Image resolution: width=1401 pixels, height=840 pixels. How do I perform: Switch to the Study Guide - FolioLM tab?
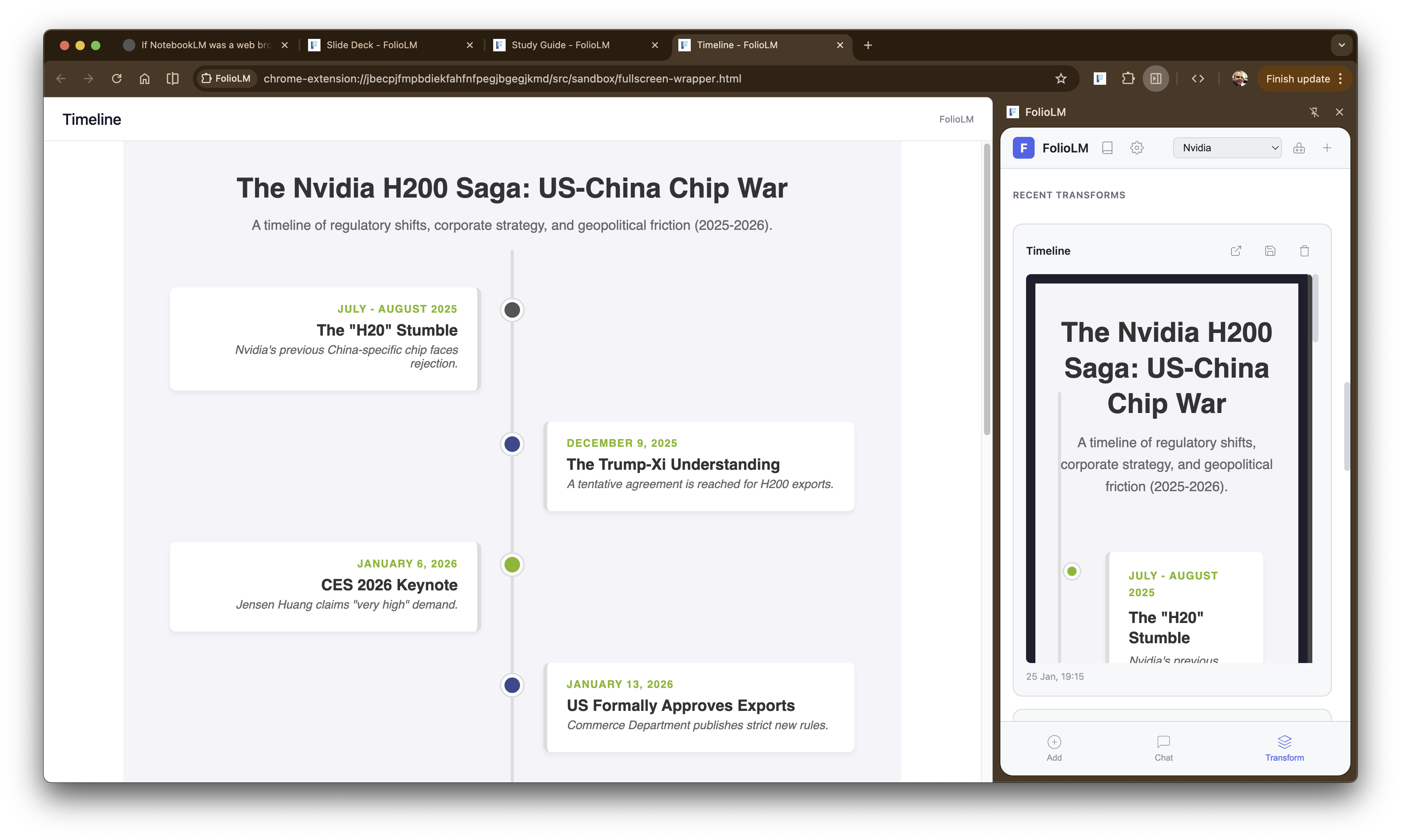(560, 45)
